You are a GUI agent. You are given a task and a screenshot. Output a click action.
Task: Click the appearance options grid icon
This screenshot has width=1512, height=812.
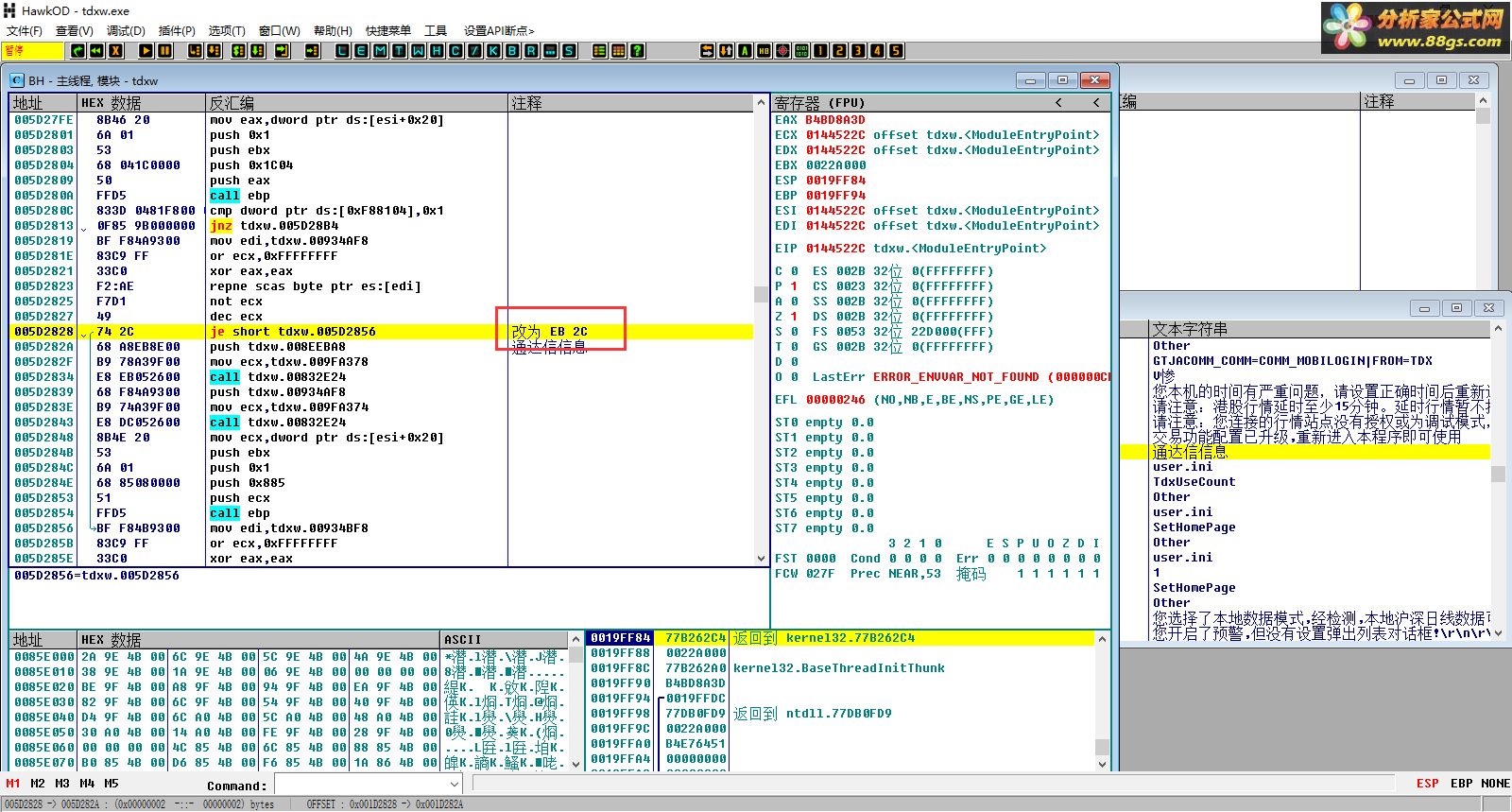(x=618, y=51)
